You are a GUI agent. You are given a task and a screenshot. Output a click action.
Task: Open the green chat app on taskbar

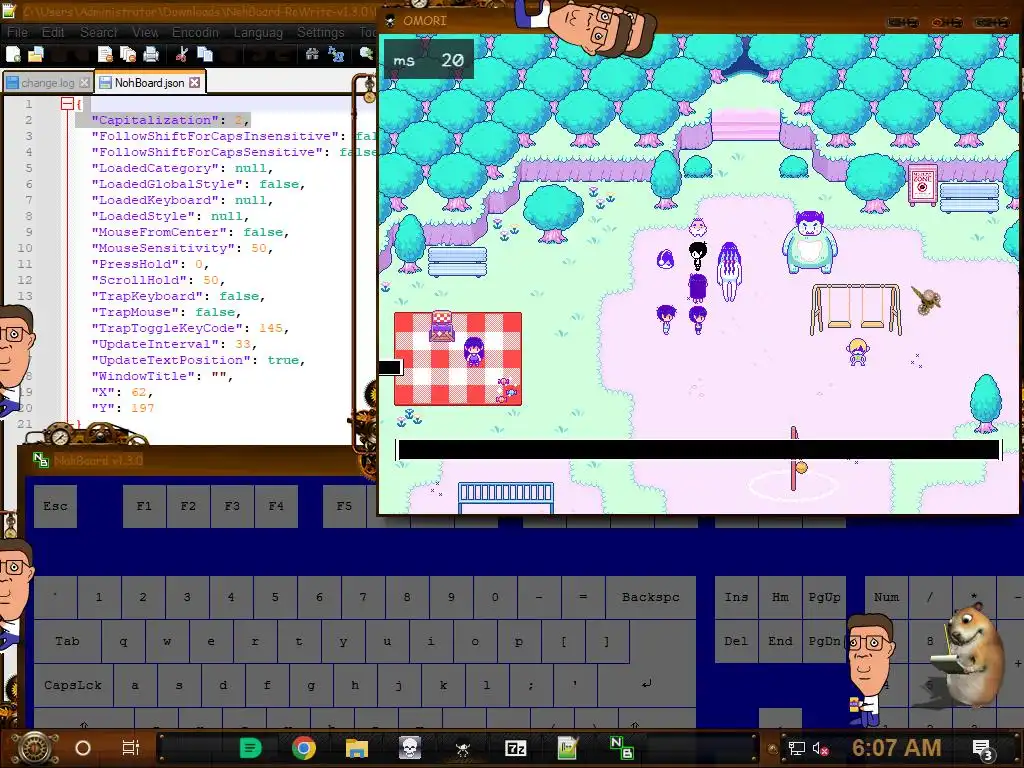point(251,748)
